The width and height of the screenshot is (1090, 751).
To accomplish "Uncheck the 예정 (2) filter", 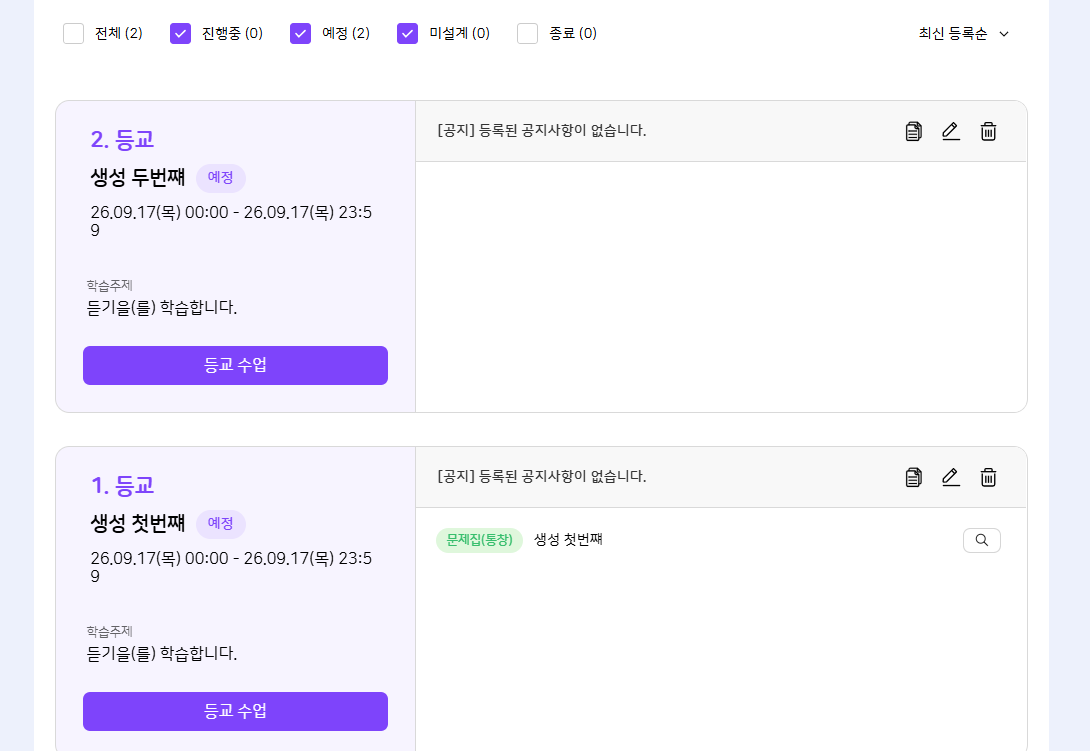I will 300,33.
